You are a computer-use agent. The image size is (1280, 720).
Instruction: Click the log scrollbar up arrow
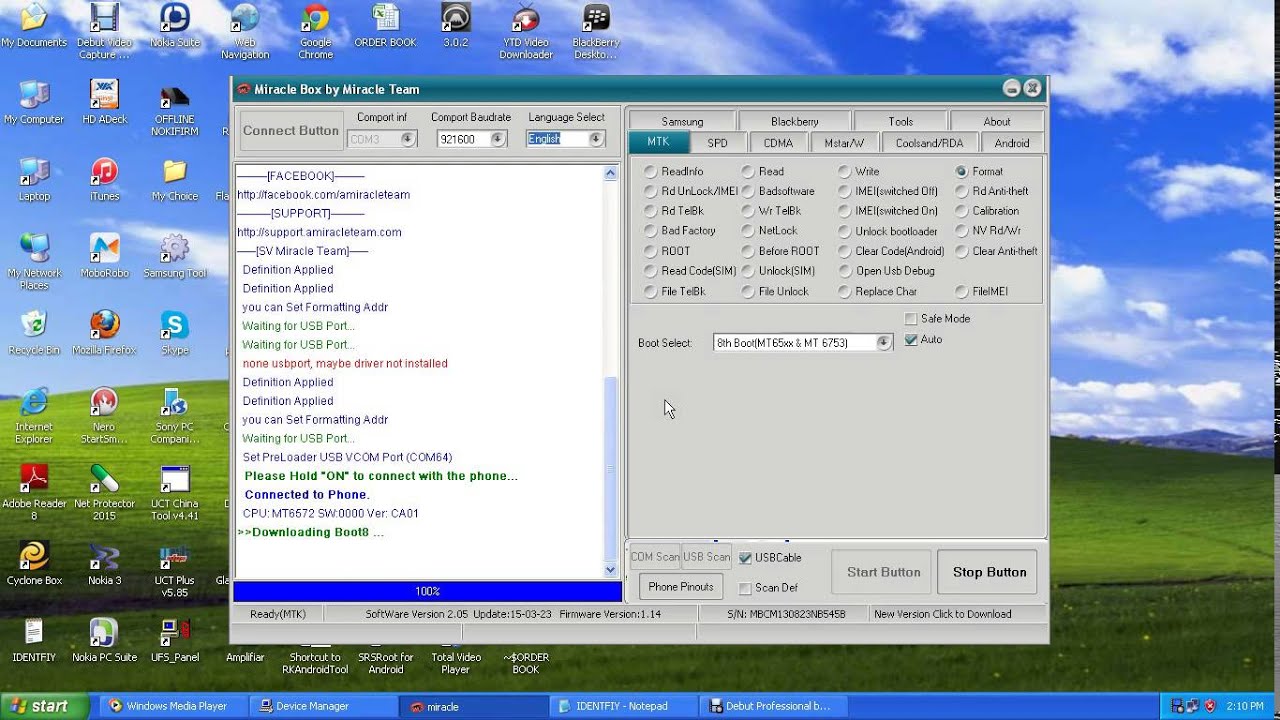click(611, 173)
